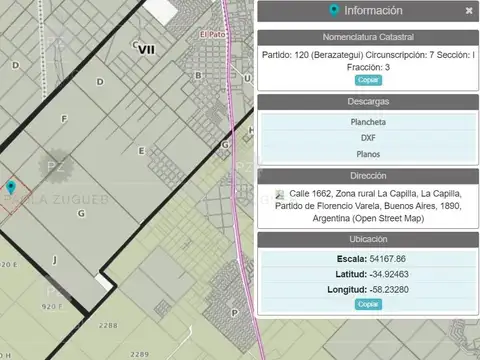Click the blue location marker on map
This screenshot has width=480, height=360.
coord(11,187)
